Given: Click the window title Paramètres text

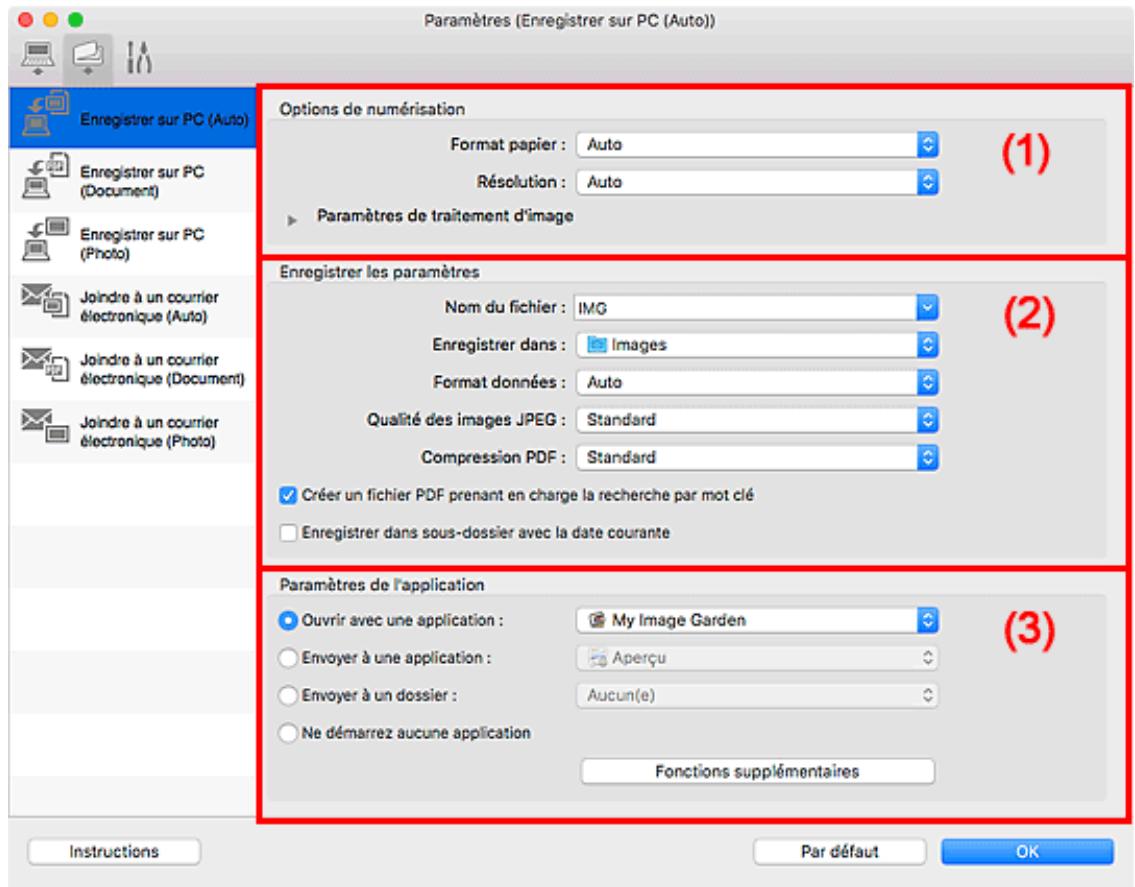Looking at the screenshot, I should click(570, 20).
